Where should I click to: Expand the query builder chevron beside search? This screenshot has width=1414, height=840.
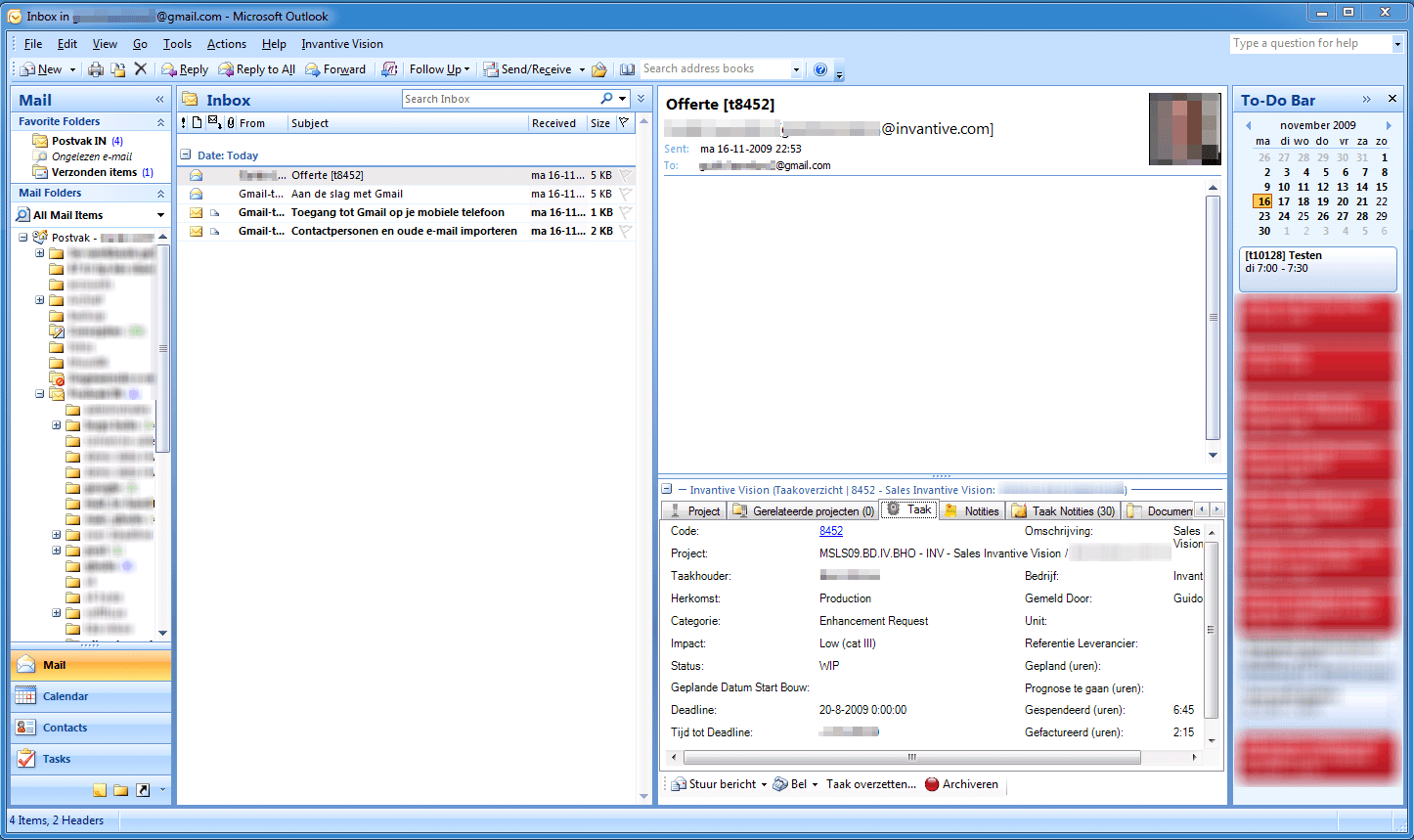point(641,99)
